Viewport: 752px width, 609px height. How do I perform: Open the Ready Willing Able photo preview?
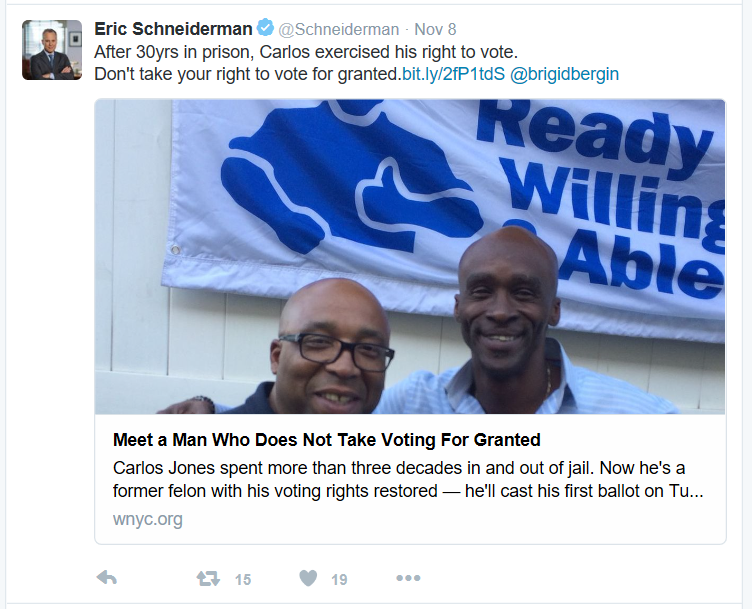click(410, 257)
